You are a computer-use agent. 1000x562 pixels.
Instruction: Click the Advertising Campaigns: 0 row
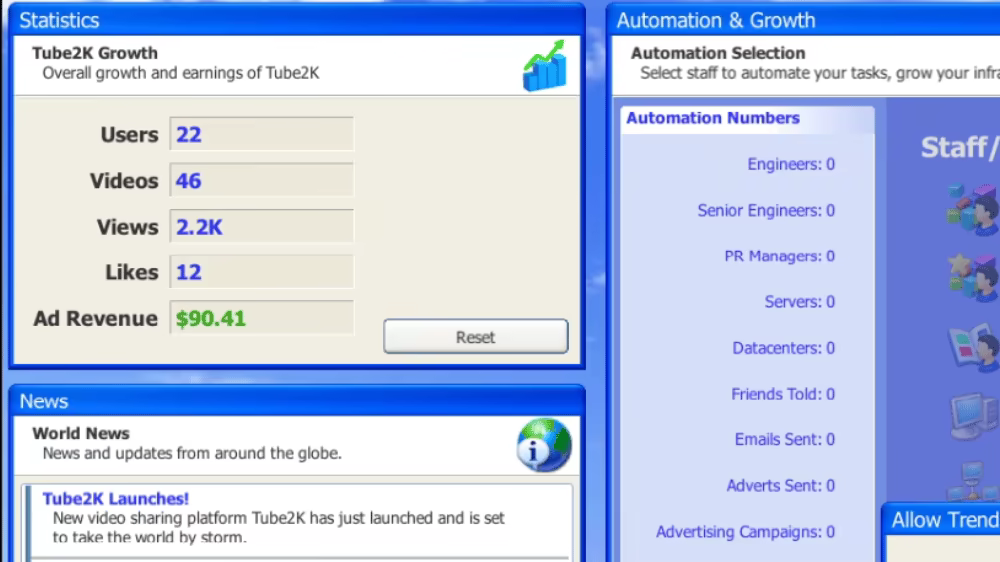[x=746, y=531]
